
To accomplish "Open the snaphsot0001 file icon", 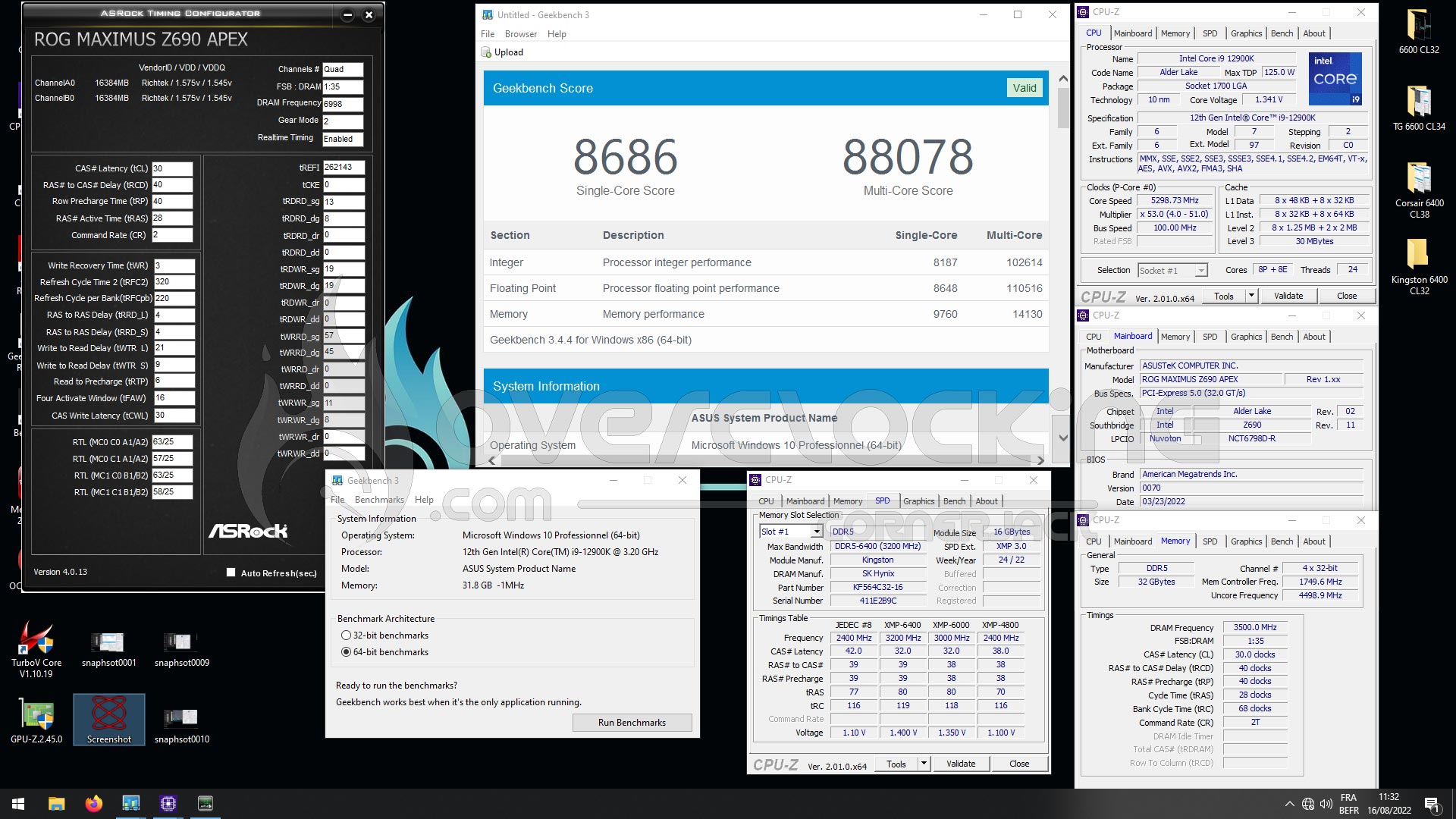I will (x=108, y=650).
